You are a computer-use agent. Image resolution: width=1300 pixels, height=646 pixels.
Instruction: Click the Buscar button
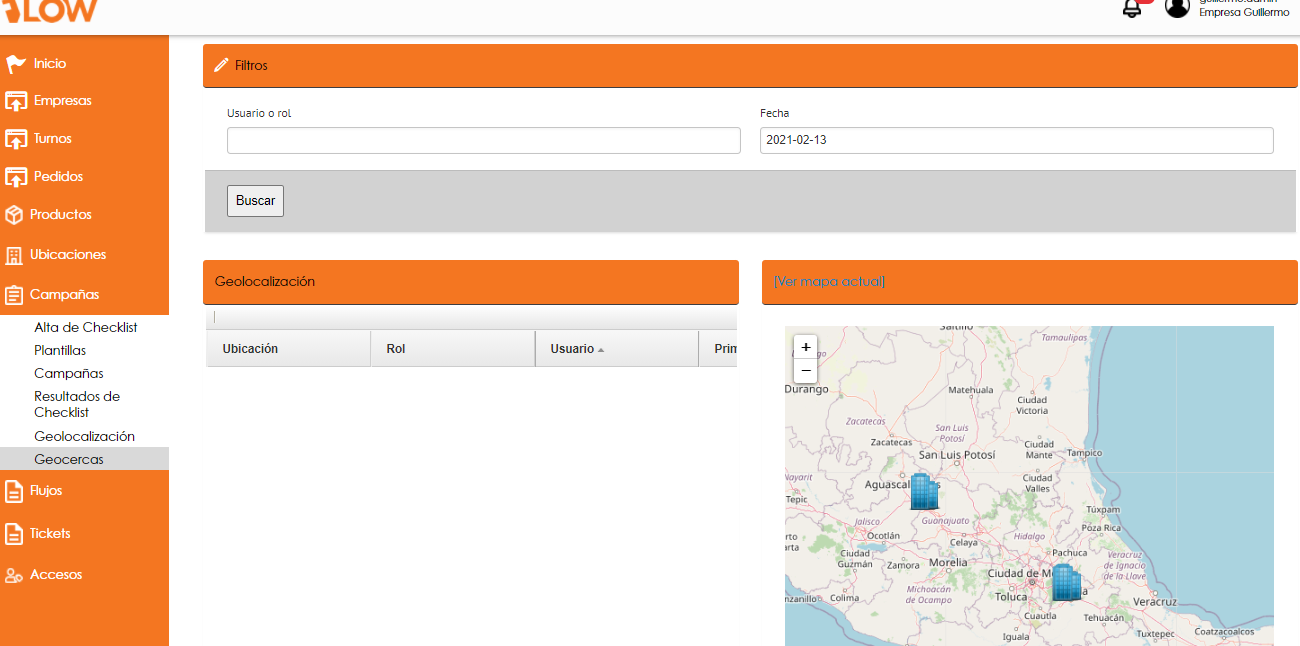(255, 201)
